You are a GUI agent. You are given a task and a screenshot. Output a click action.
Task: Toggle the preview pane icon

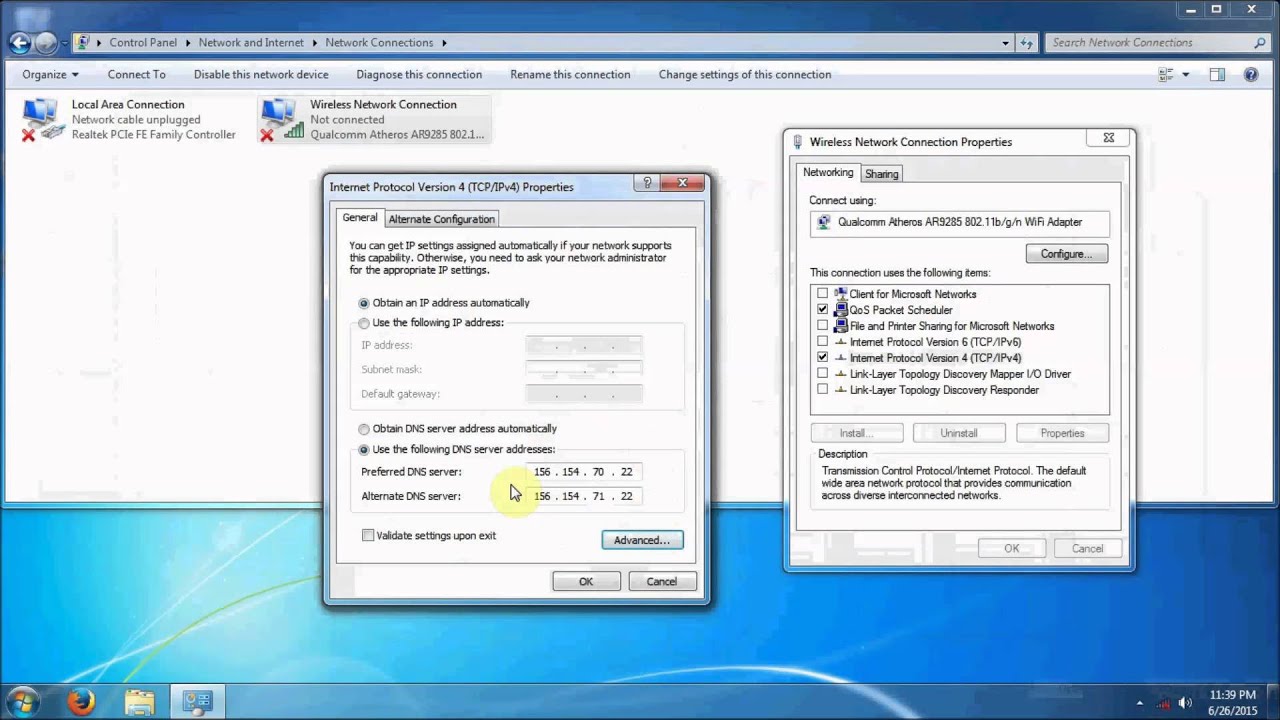1217,74
